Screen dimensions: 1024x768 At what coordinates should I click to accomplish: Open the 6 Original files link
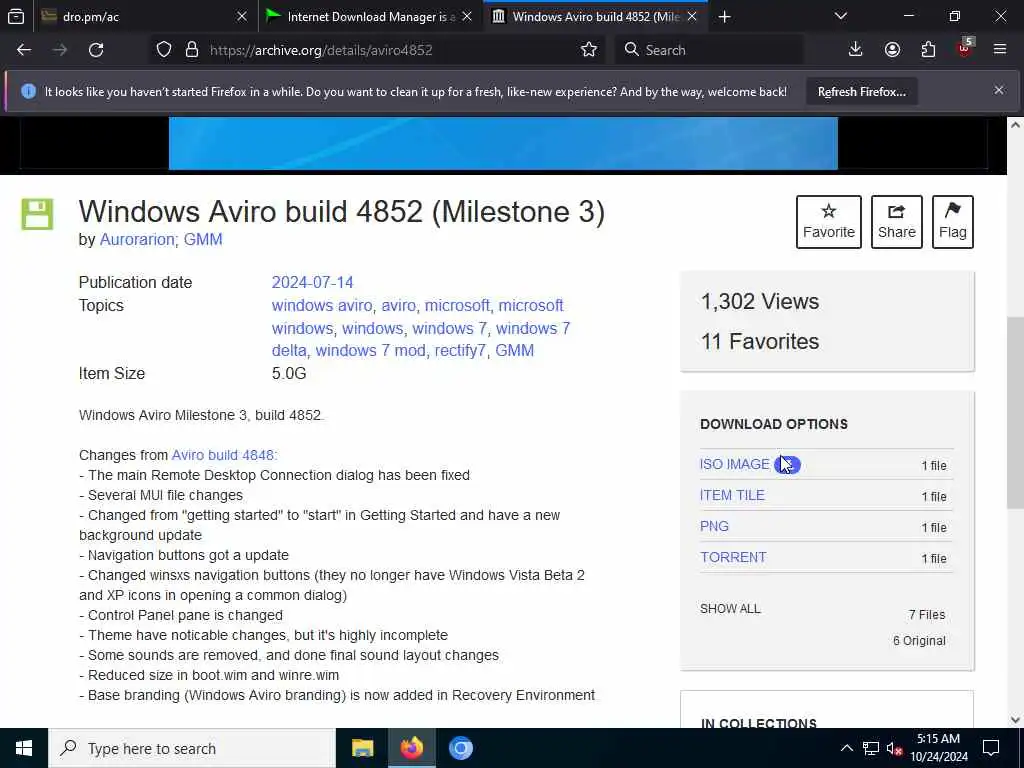pos(919,641)
